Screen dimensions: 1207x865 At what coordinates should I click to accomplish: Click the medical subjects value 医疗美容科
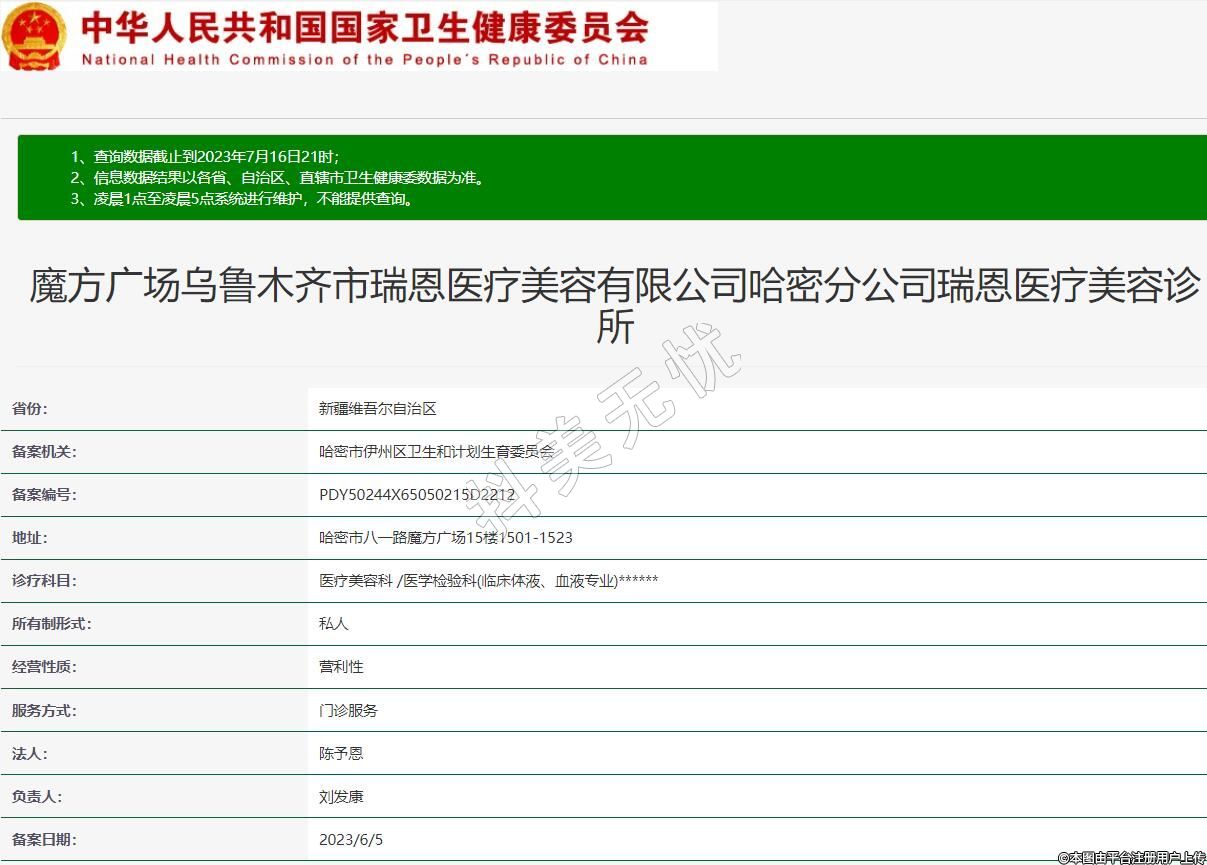[x=488, y=581]
